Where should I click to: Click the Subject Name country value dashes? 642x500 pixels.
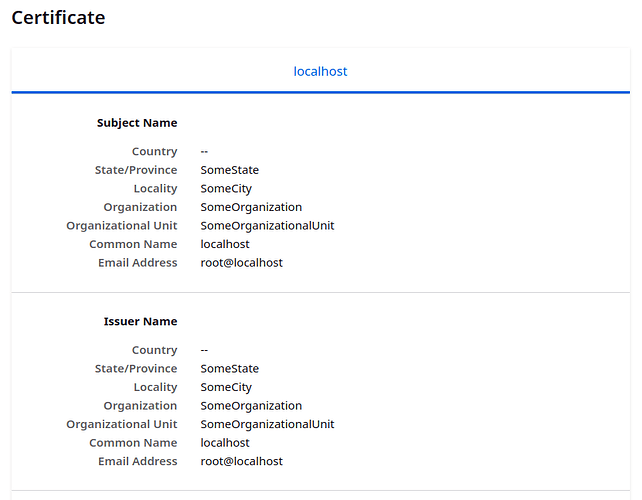(x=204, y=152)
